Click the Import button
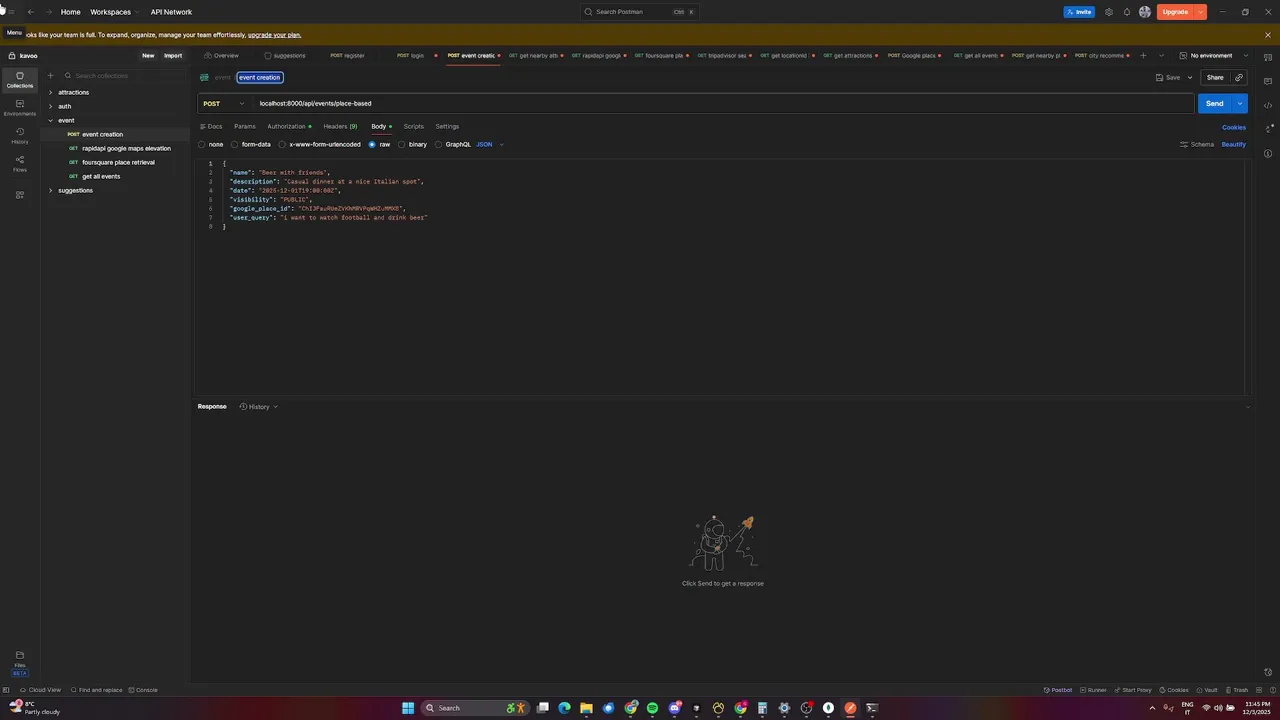The height and width of the screenshot is (720, 1280). pos(173,56)
